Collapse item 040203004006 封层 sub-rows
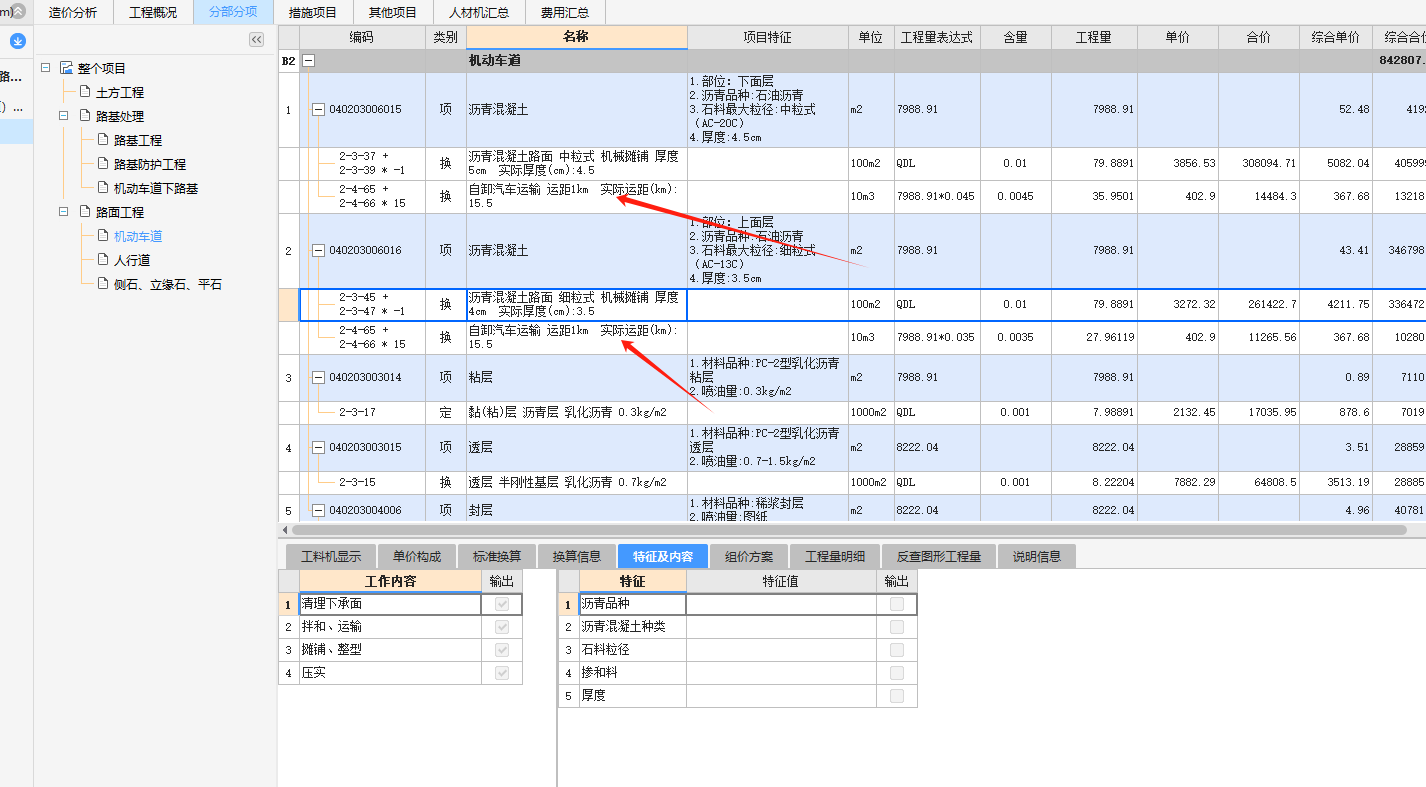Viewport: 1426px width, 787px height. coord(318,511)
